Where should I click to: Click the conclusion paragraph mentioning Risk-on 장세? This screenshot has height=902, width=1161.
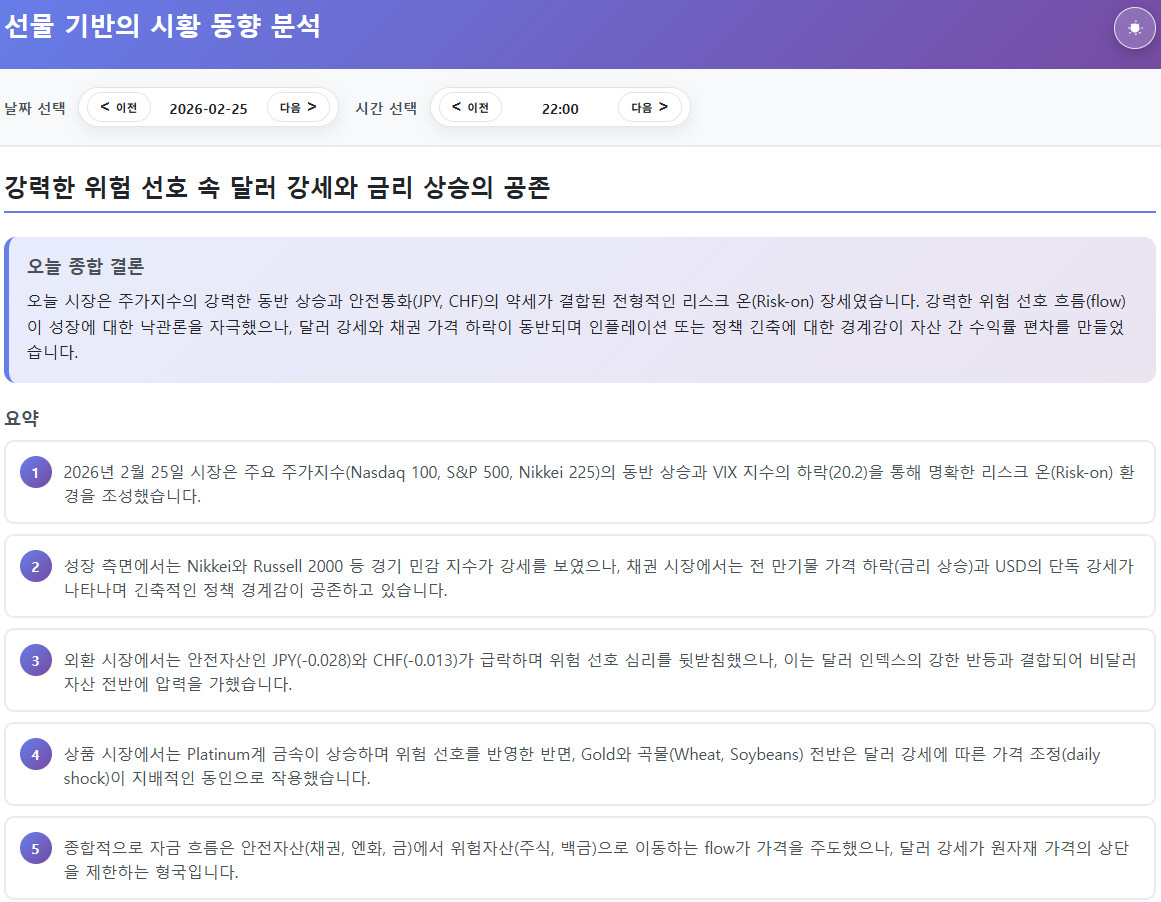(x=578, y=326)
